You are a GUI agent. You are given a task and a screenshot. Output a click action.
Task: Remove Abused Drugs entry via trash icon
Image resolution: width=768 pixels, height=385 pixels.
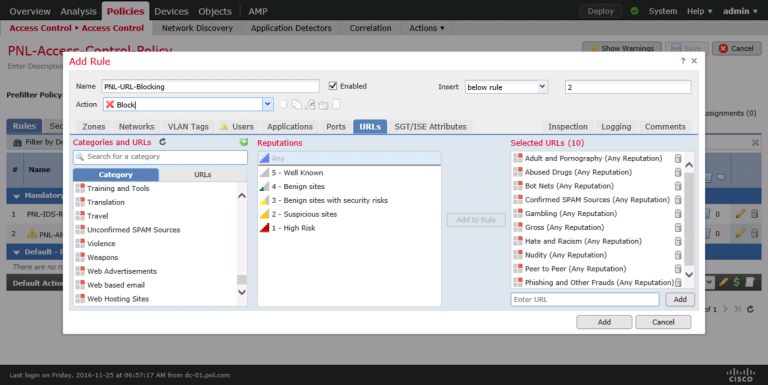click(x=678, y=172)
